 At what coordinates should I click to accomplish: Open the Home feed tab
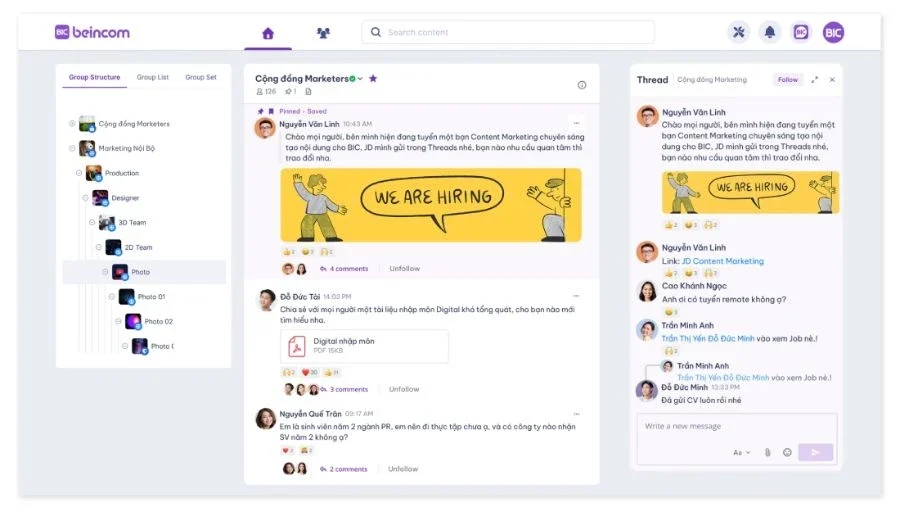click(268, 33)
